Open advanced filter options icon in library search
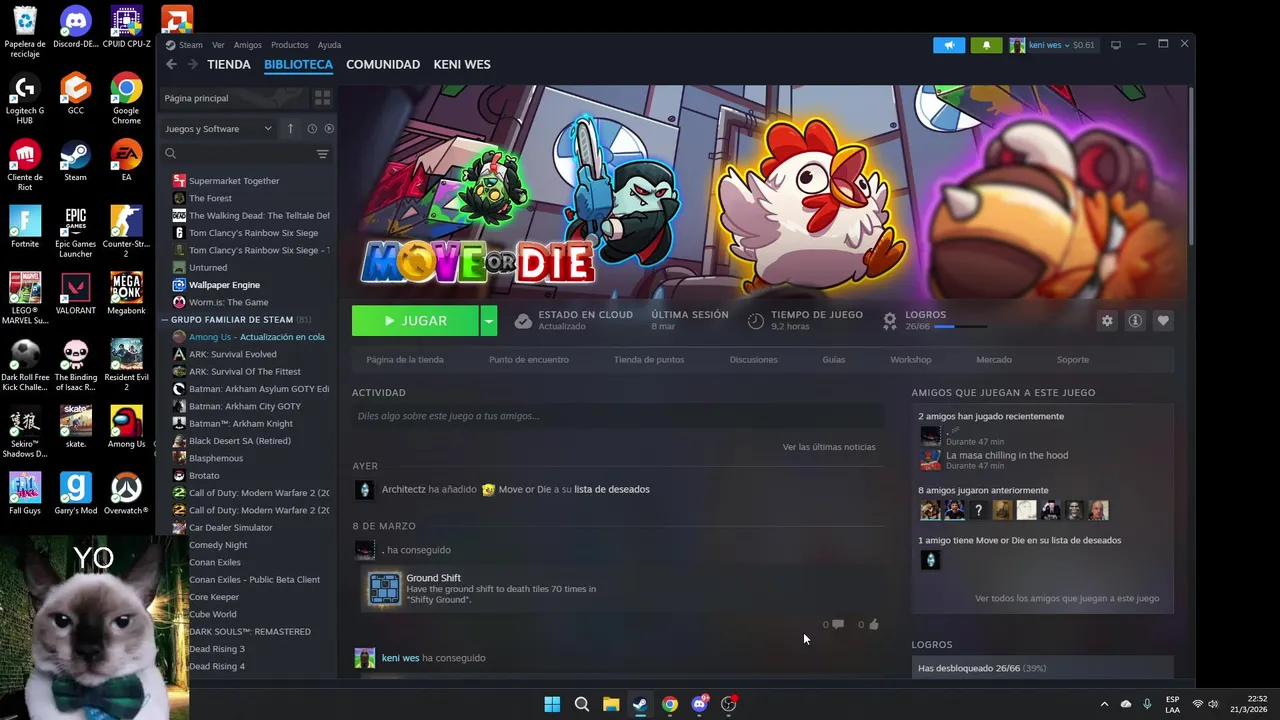The width and height of the screenshot is (1280, 720). coord(322,154)
